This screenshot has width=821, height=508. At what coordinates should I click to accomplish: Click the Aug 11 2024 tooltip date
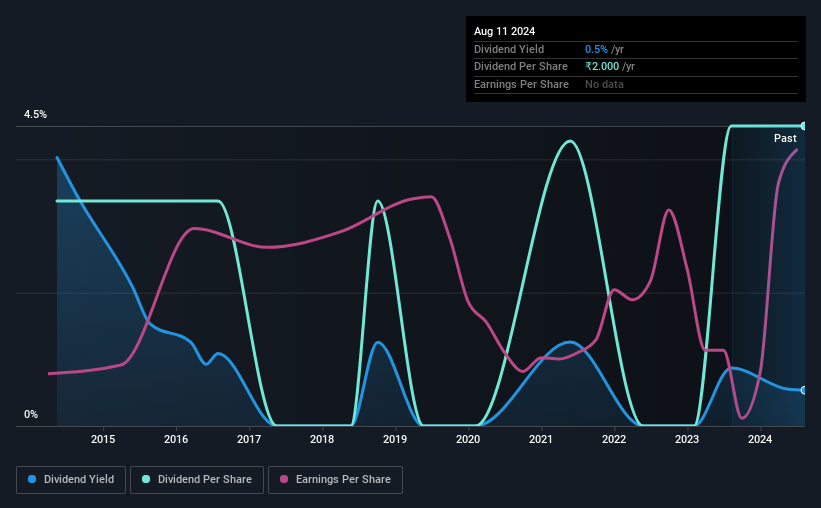[504, 31]
